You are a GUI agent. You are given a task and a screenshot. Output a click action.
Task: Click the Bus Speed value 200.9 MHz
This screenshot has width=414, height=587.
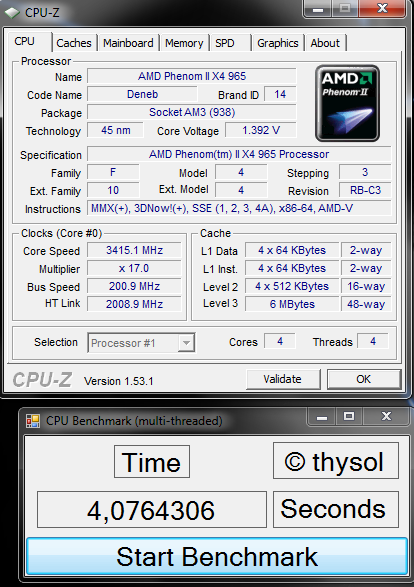(x=134, y=286)
